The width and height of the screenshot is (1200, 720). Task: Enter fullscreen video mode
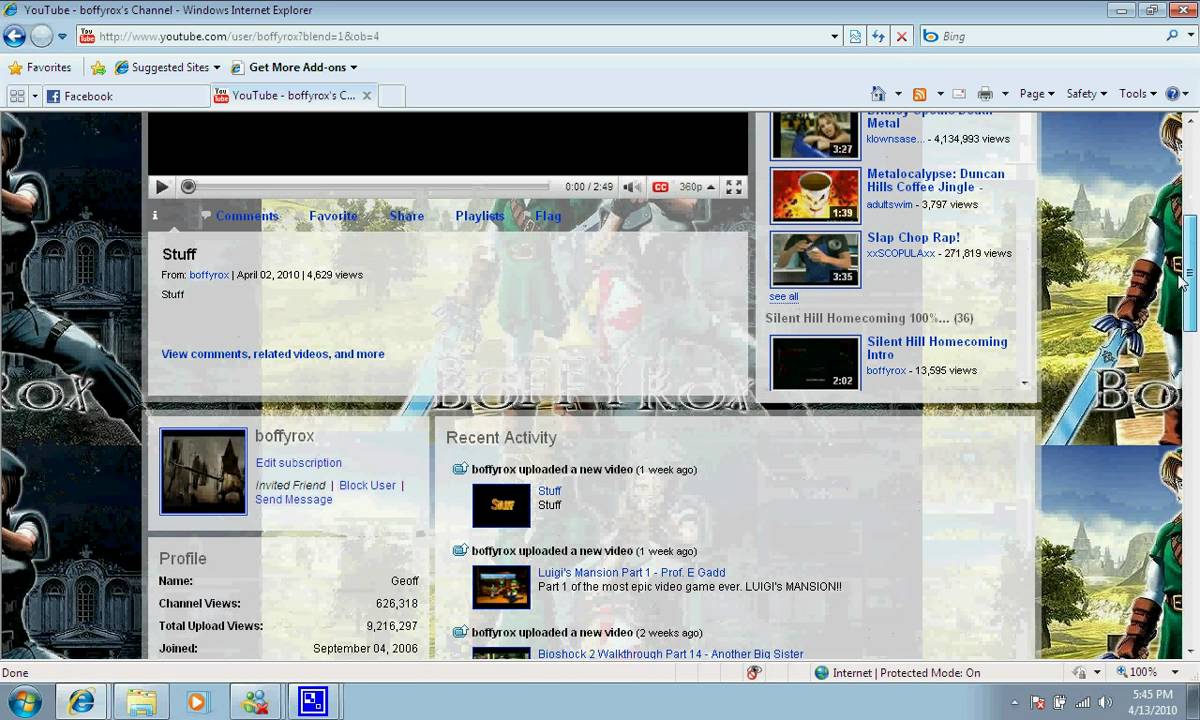734,187
